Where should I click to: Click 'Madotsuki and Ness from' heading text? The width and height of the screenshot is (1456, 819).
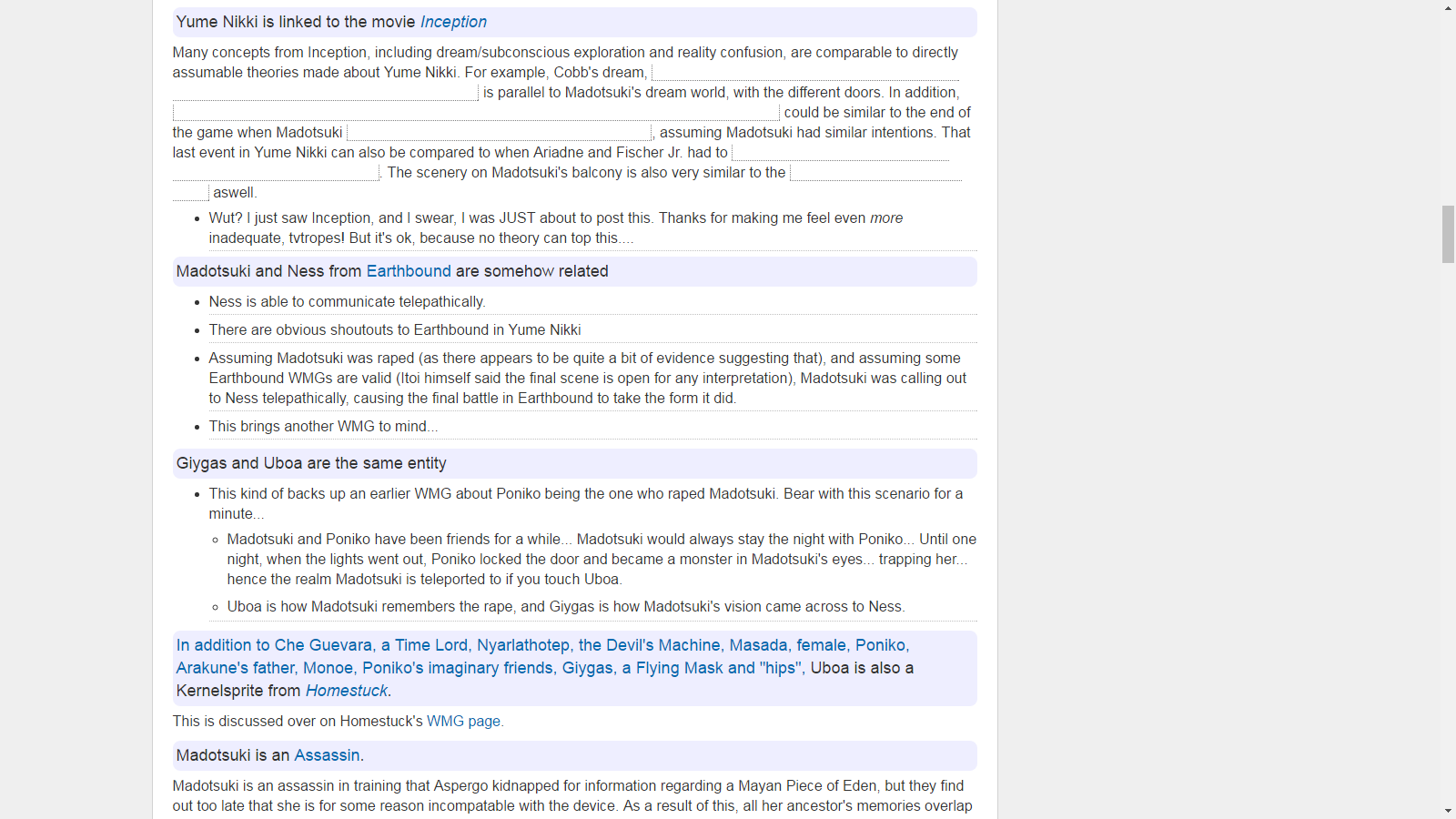[268, 271]
